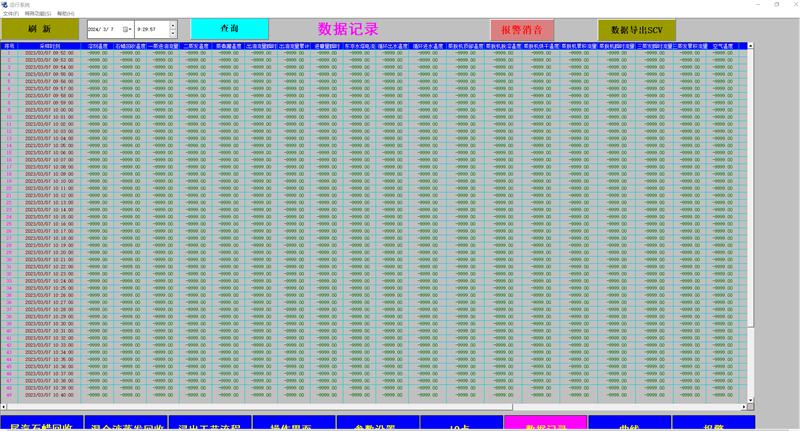This screenshot has width=800, height=431.
Task: Switch to the magenta 数据记录 bottom tab
Action: tap(545, 423)
